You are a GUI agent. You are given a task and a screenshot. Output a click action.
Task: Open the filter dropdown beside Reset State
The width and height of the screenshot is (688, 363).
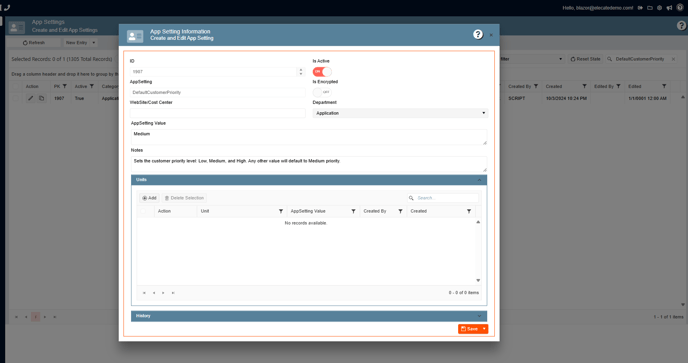coord(560,59)
